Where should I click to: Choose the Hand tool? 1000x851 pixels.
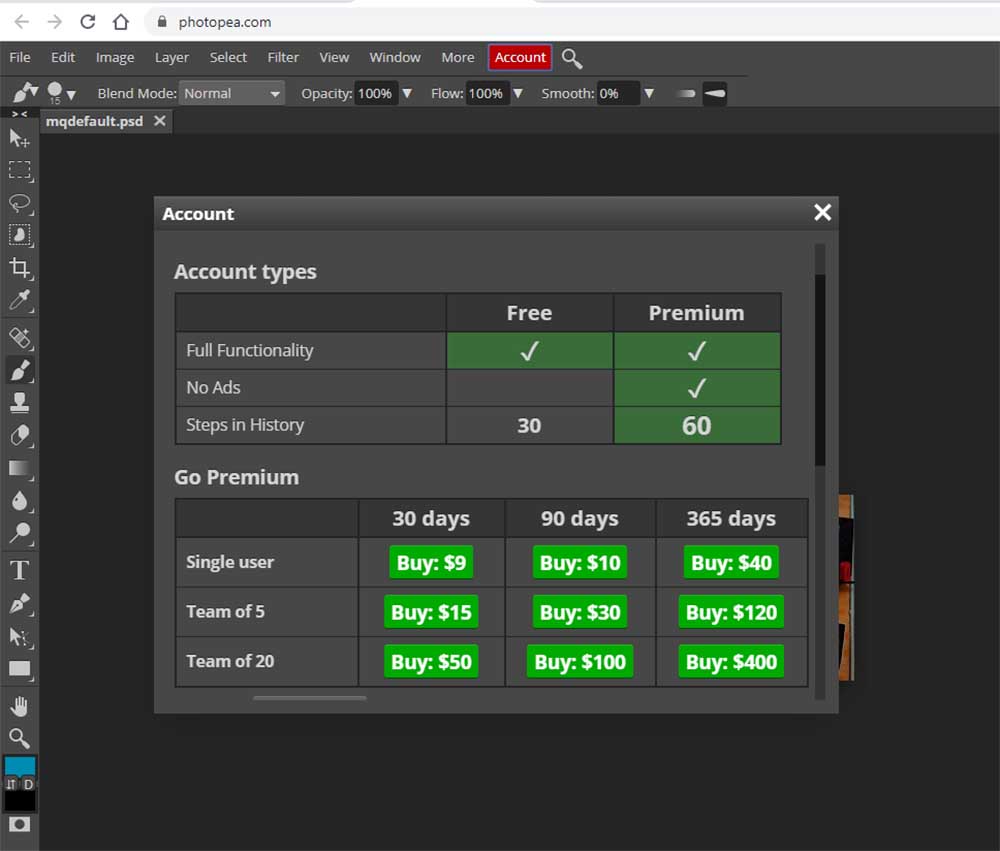[19, 706]
